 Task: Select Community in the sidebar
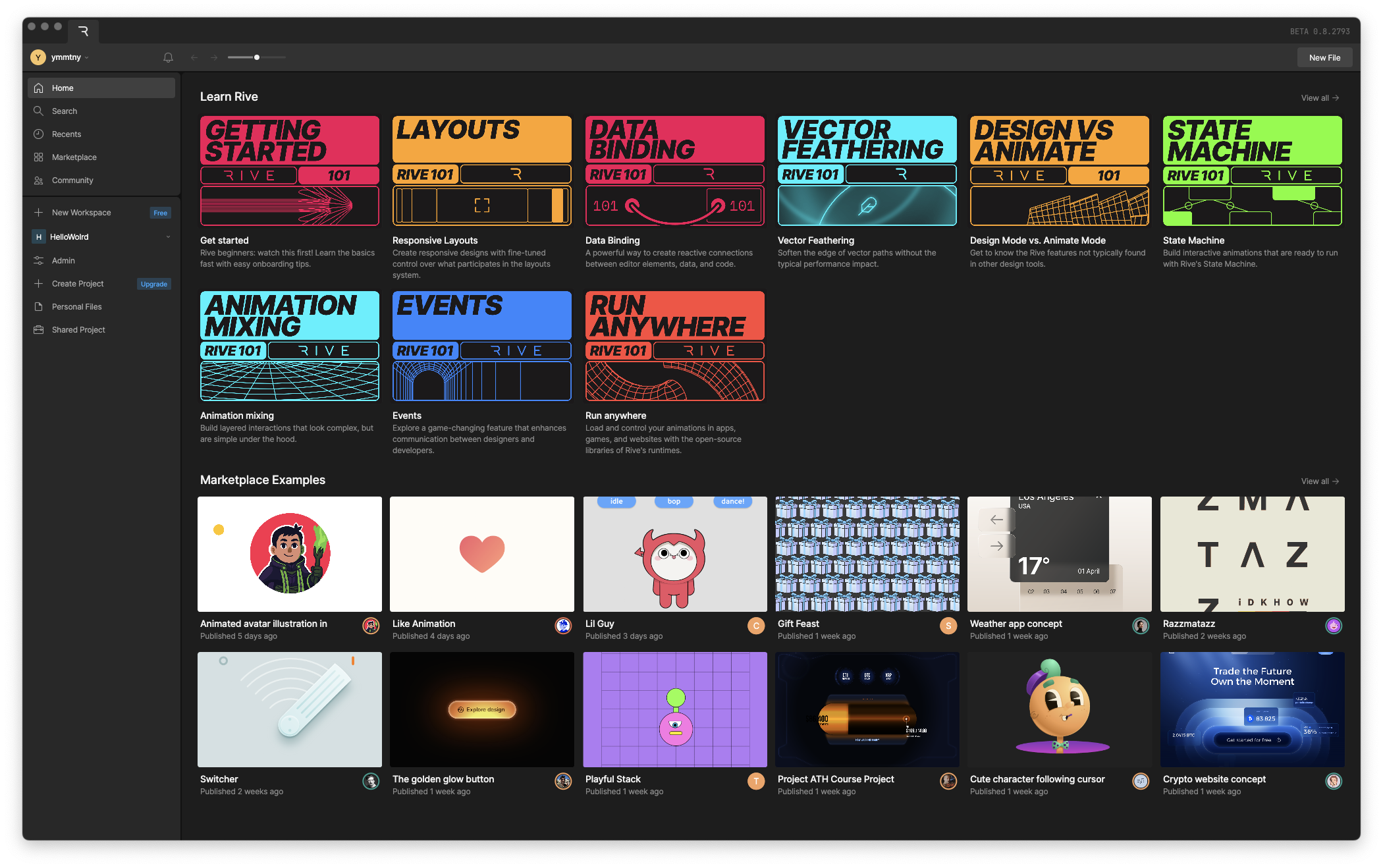point(101,180)
